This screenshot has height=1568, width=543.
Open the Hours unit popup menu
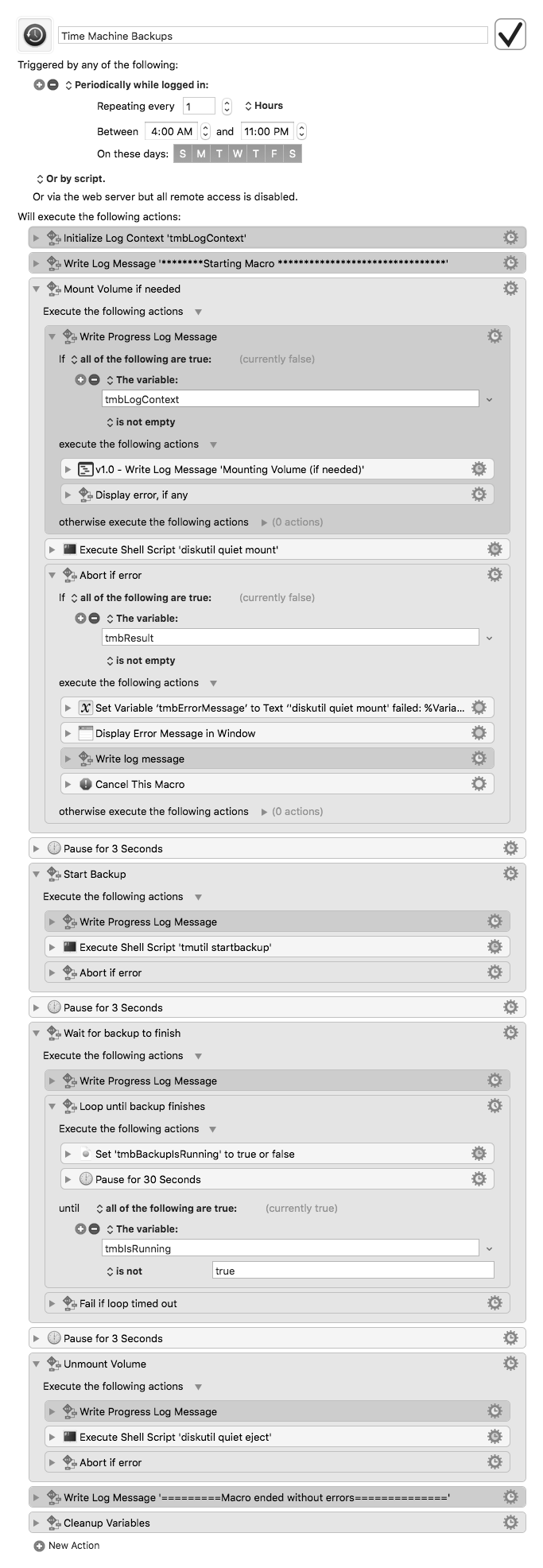pos(263,106)
